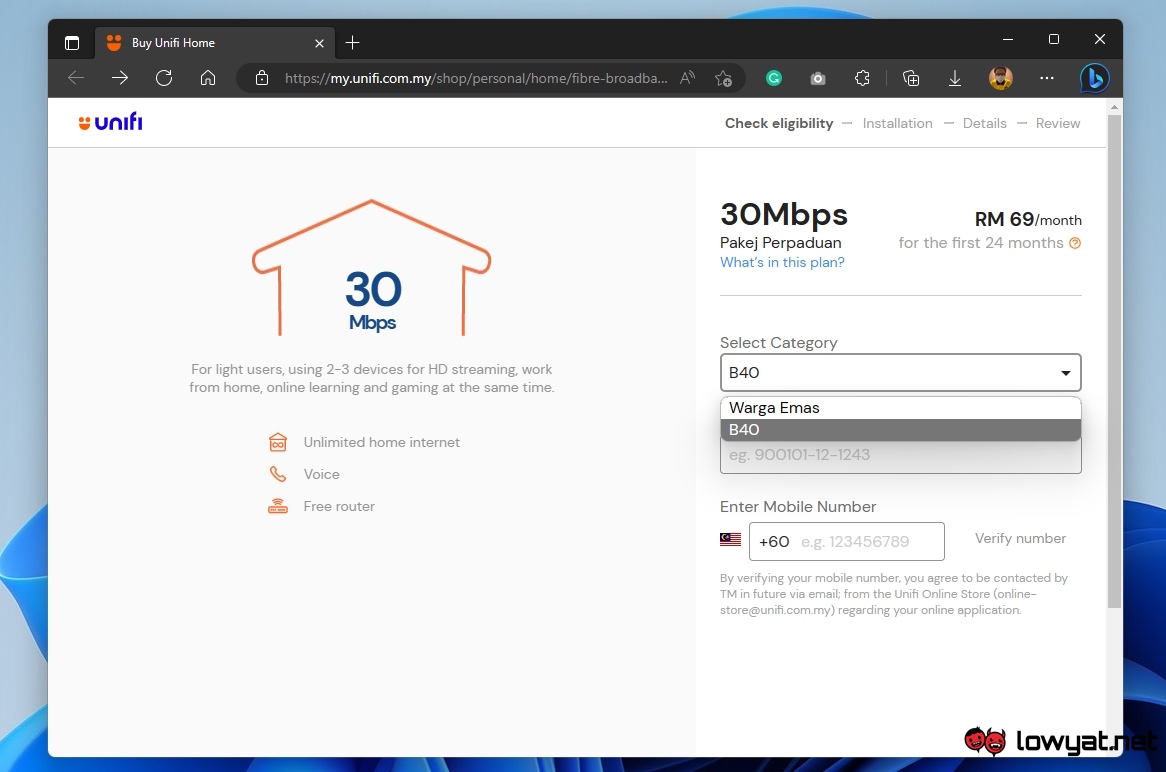Screen dimensions: 1166x772
Task: View site security lock info
Action: point(262,78)
